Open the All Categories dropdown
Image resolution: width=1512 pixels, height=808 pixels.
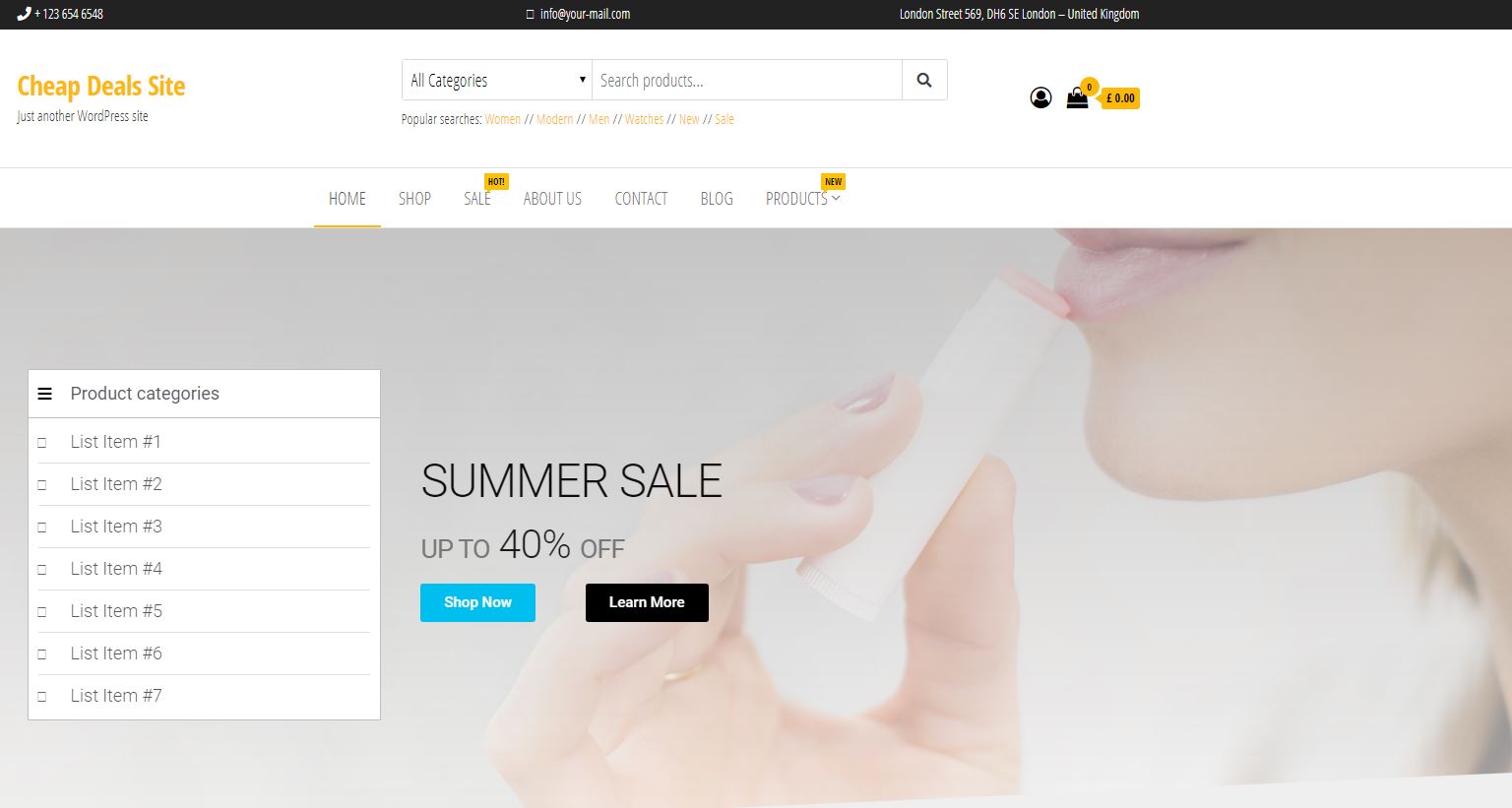(497, 80)
